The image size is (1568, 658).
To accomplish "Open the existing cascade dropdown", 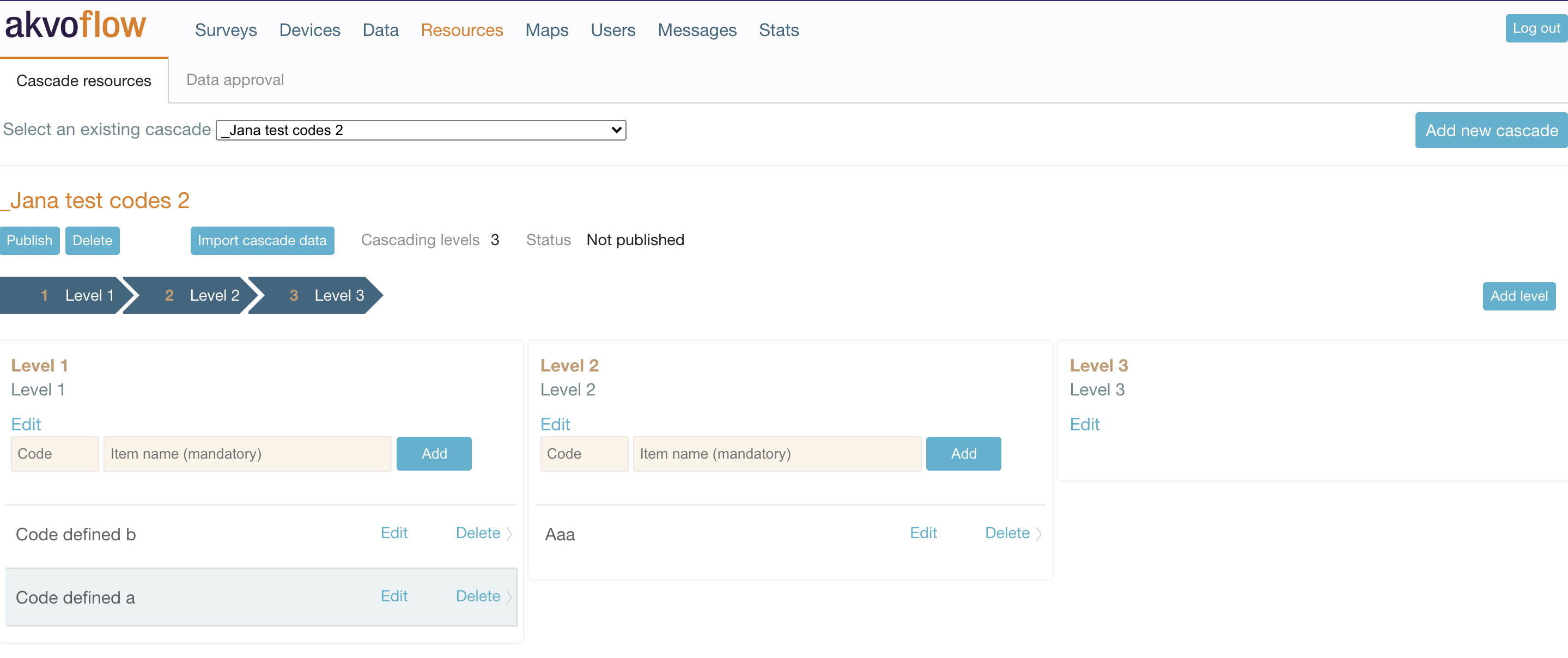I will click(x=421, y=130).
